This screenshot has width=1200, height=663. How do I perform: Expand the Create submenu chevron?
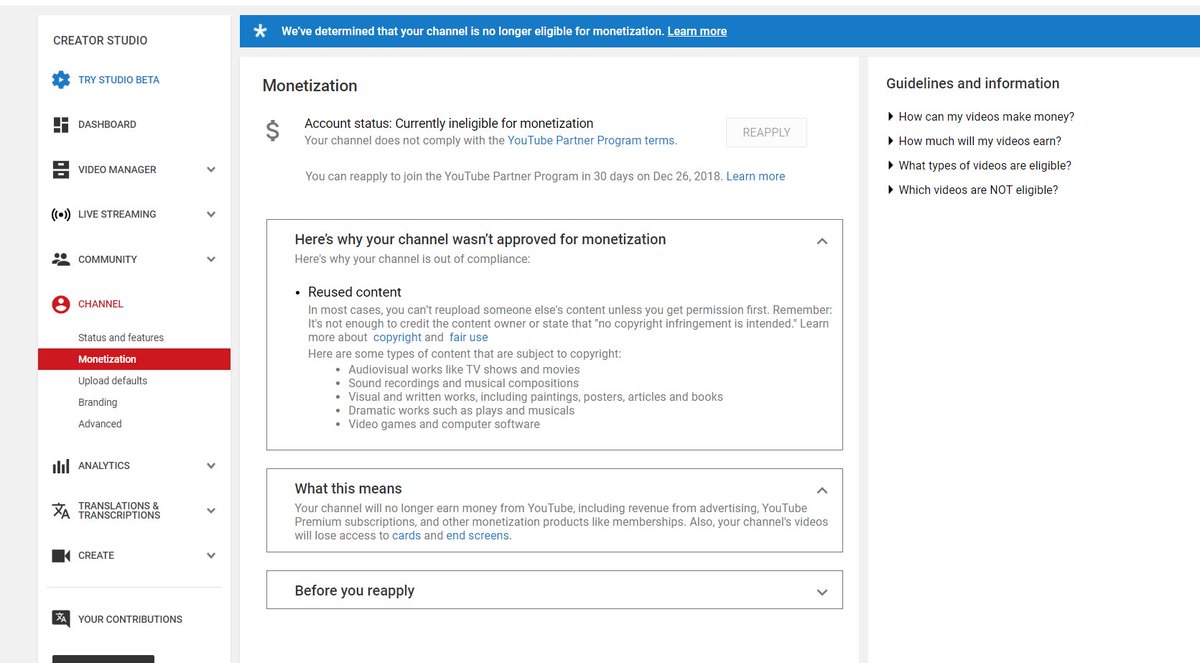coord(211,556)
